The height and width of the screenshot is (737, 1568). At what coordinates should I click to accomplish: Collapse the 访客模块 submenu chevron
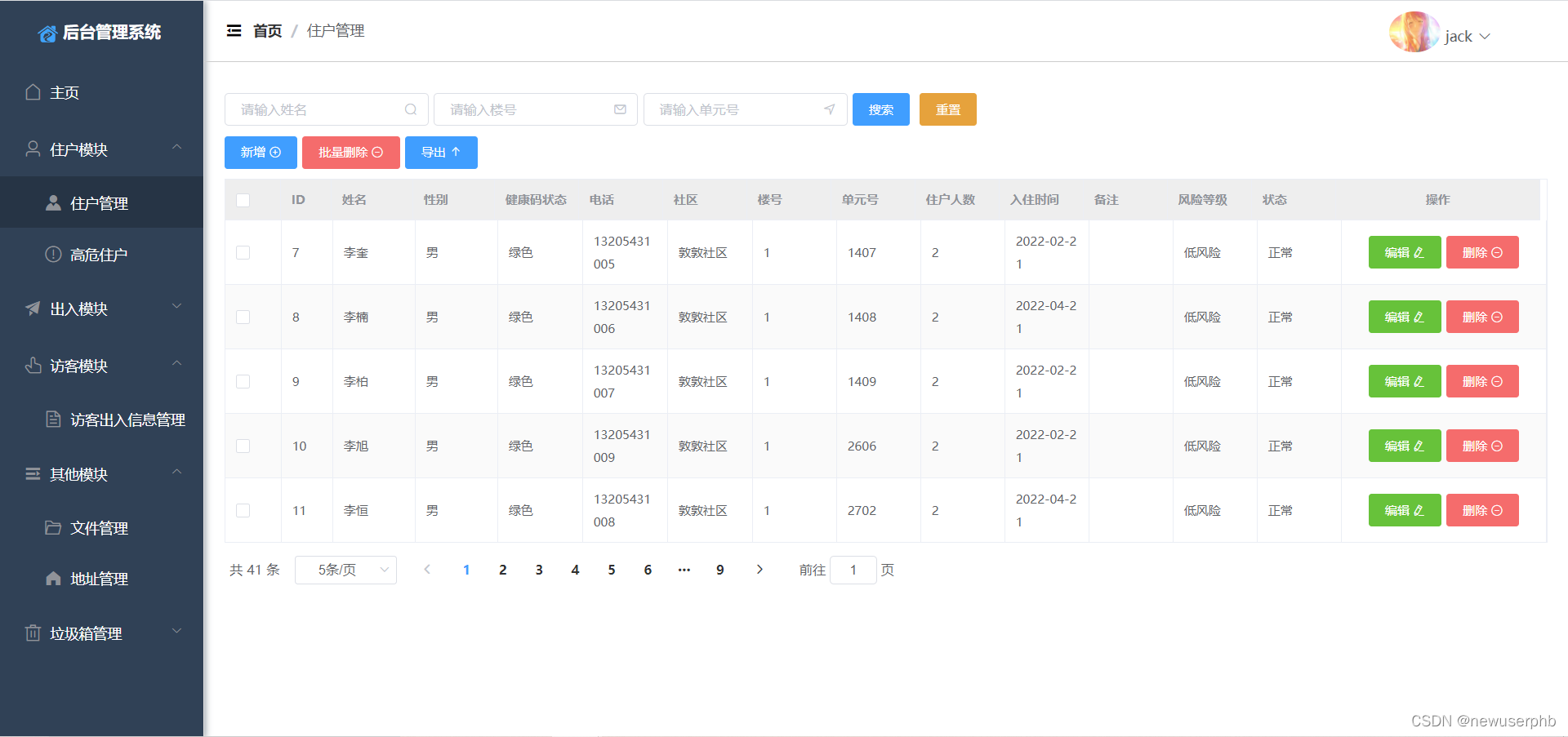click(176, 363)
